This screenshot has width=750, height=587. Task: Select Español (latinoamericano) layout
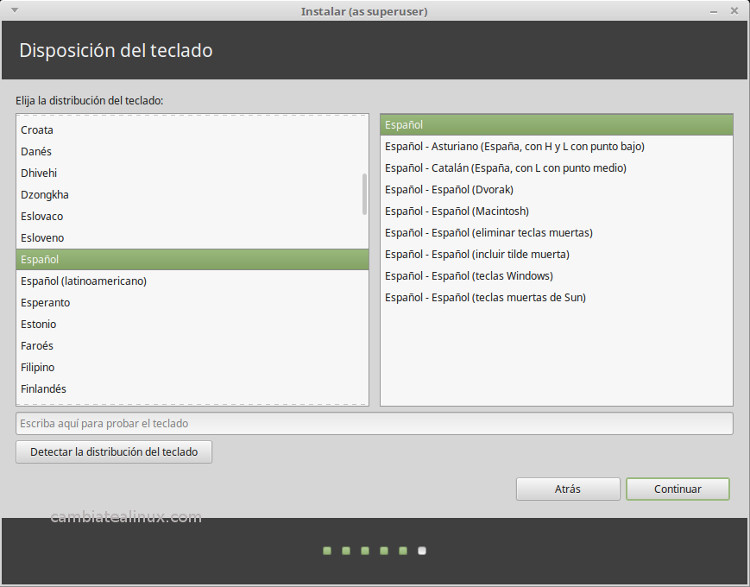pyautogui.click(x=192, y=281)
